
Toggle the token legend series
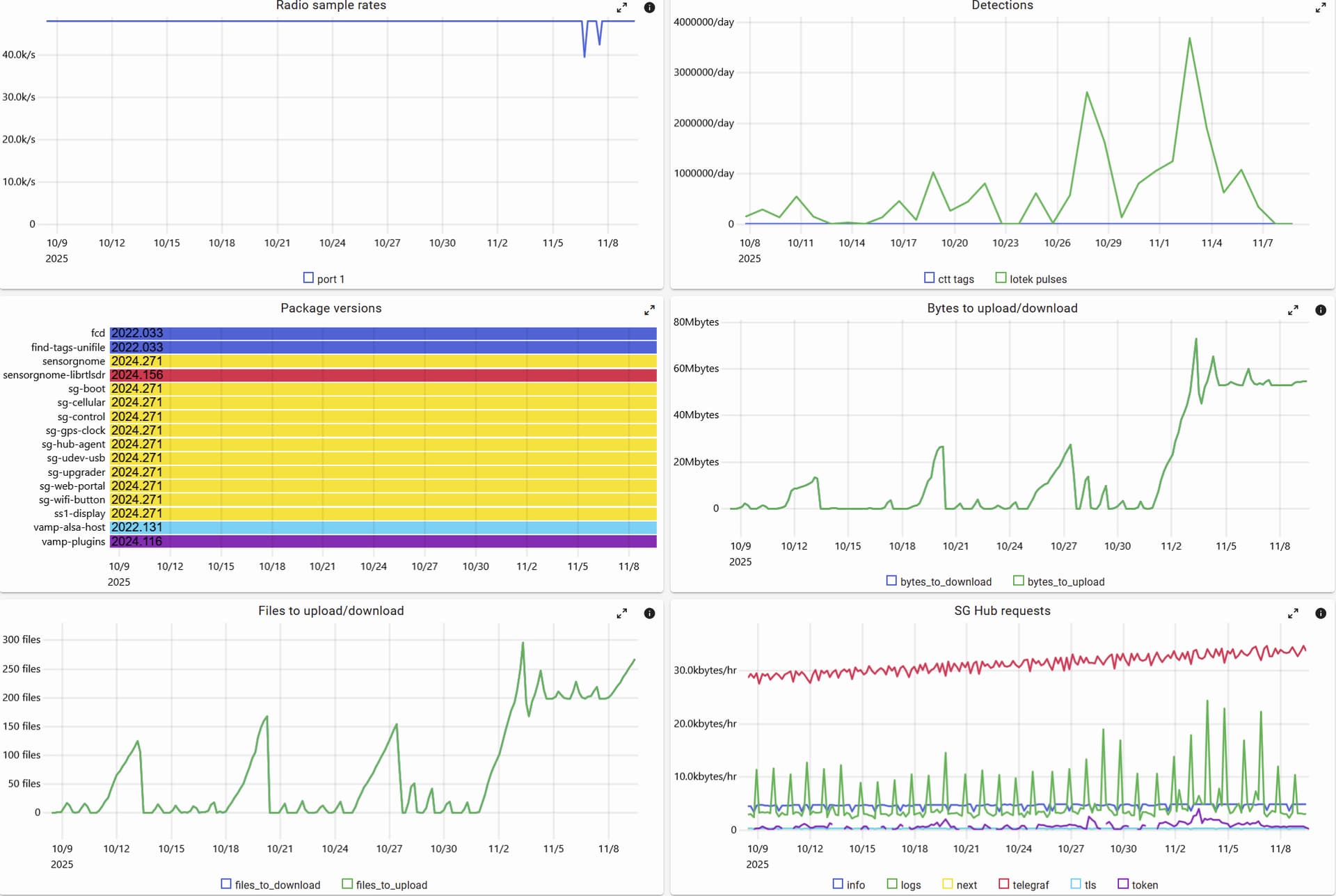1138,884
